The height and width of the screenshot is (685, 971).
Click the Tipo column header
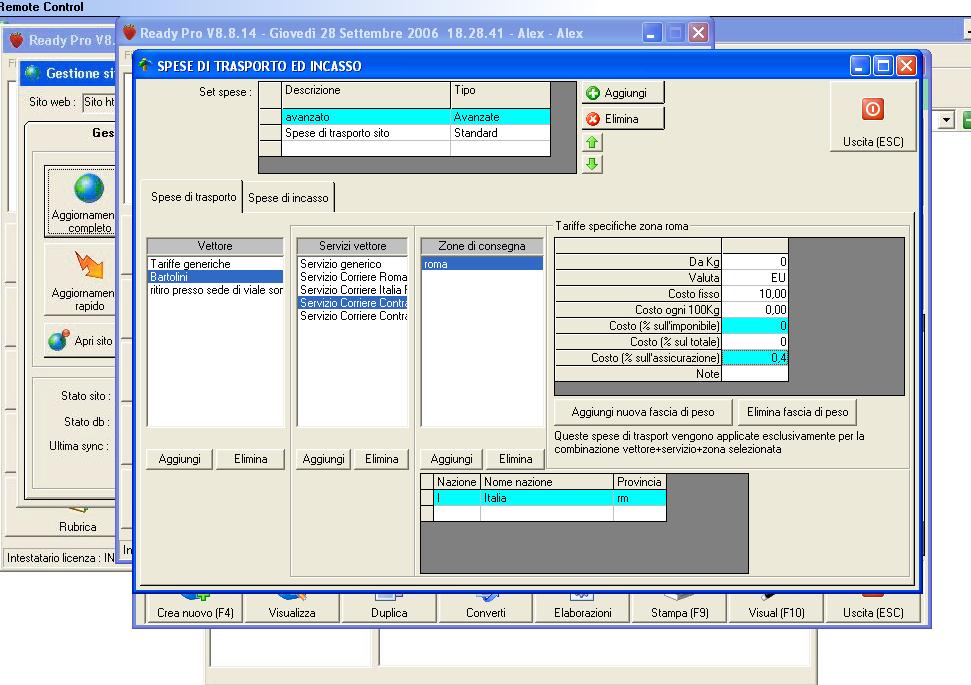coord(500,94)
